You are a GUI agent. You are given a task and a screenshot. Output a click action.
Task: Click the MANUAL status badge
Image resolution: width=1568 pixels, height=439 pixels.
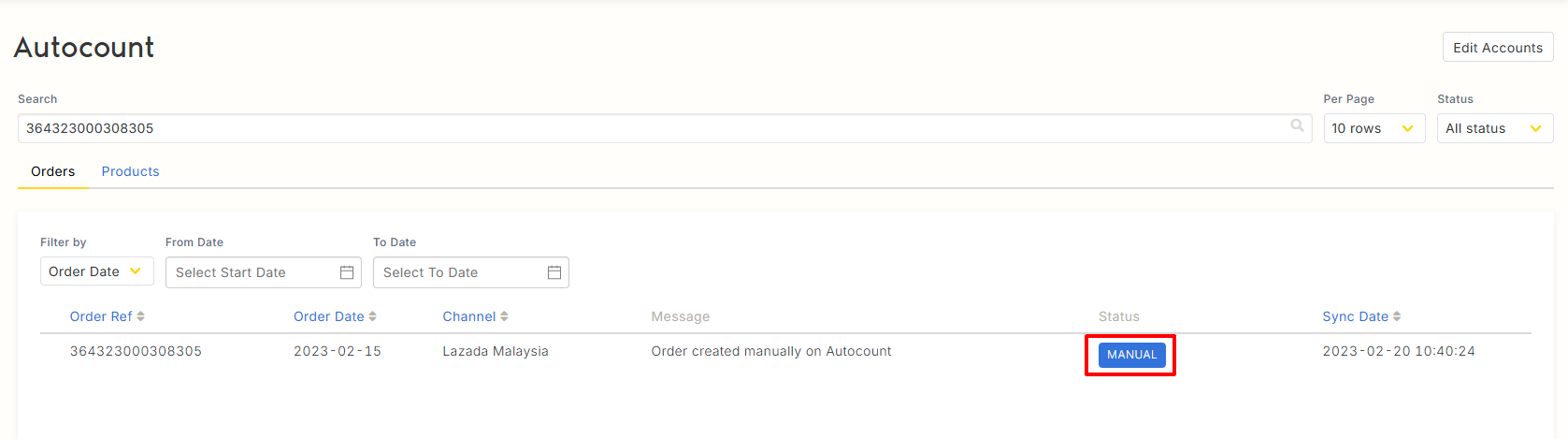[1131, 355]
